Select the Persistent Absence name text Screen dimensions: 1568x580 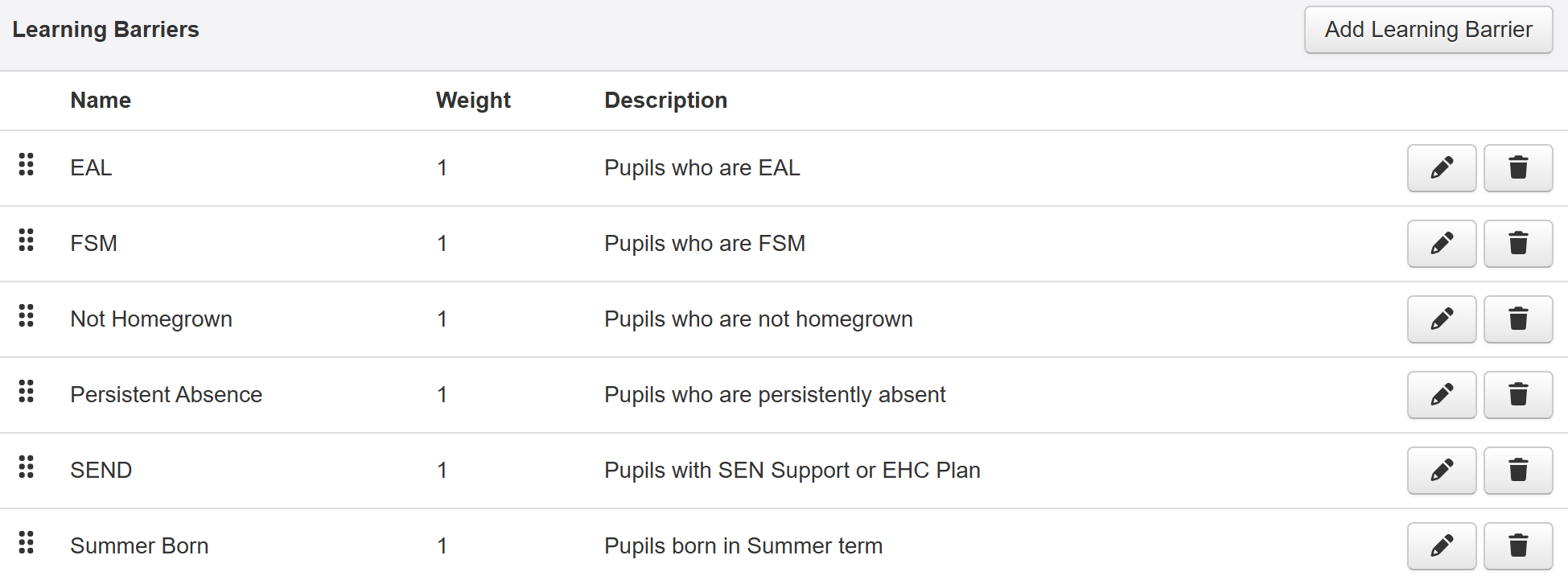click(166, 395)
